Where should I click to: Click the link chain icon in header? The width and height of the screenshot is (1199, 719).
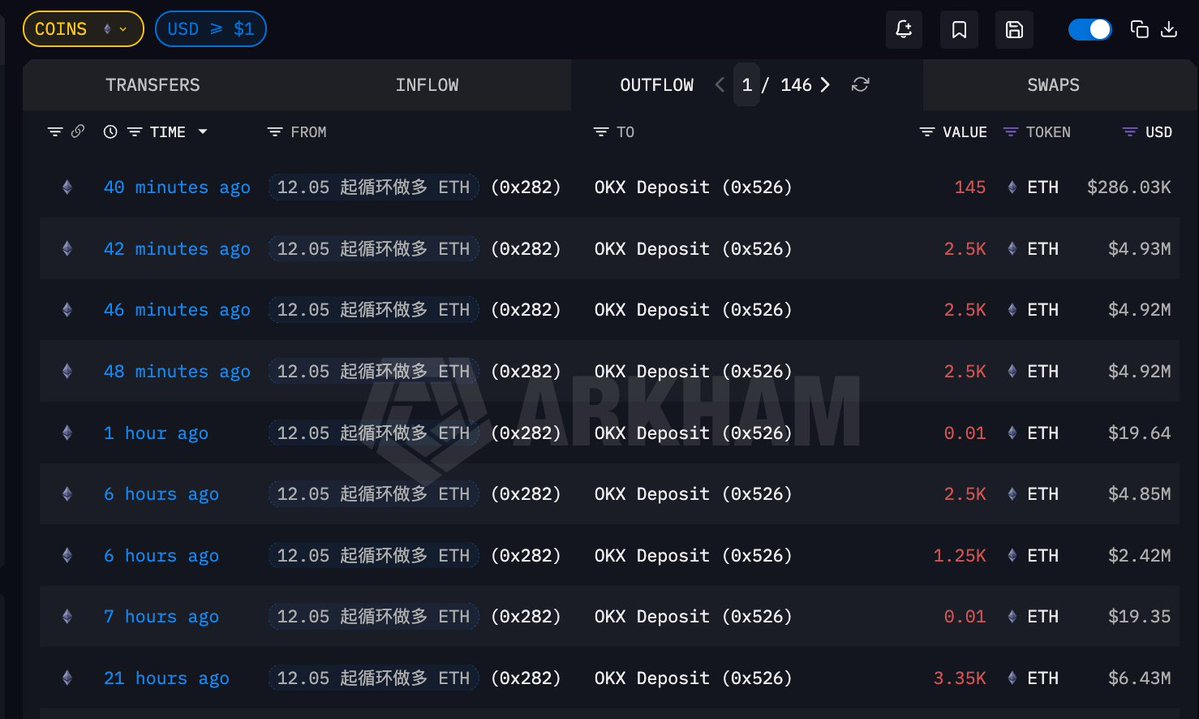point(78,132)
